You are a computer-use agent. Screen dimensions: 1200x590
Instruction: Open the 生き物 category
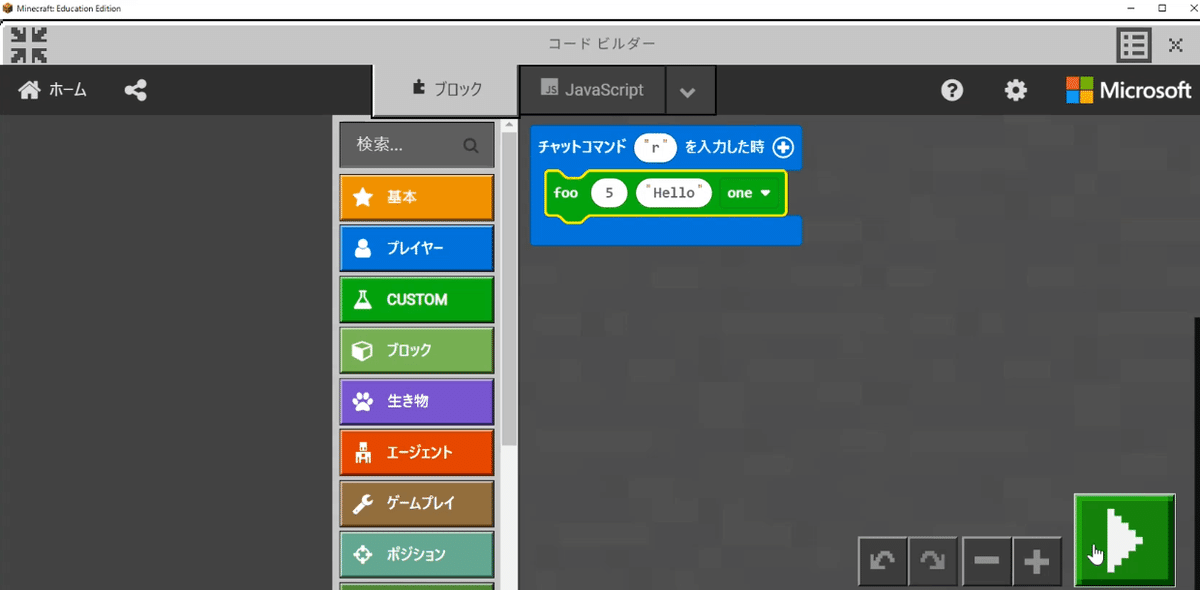[x=417, y=401]
